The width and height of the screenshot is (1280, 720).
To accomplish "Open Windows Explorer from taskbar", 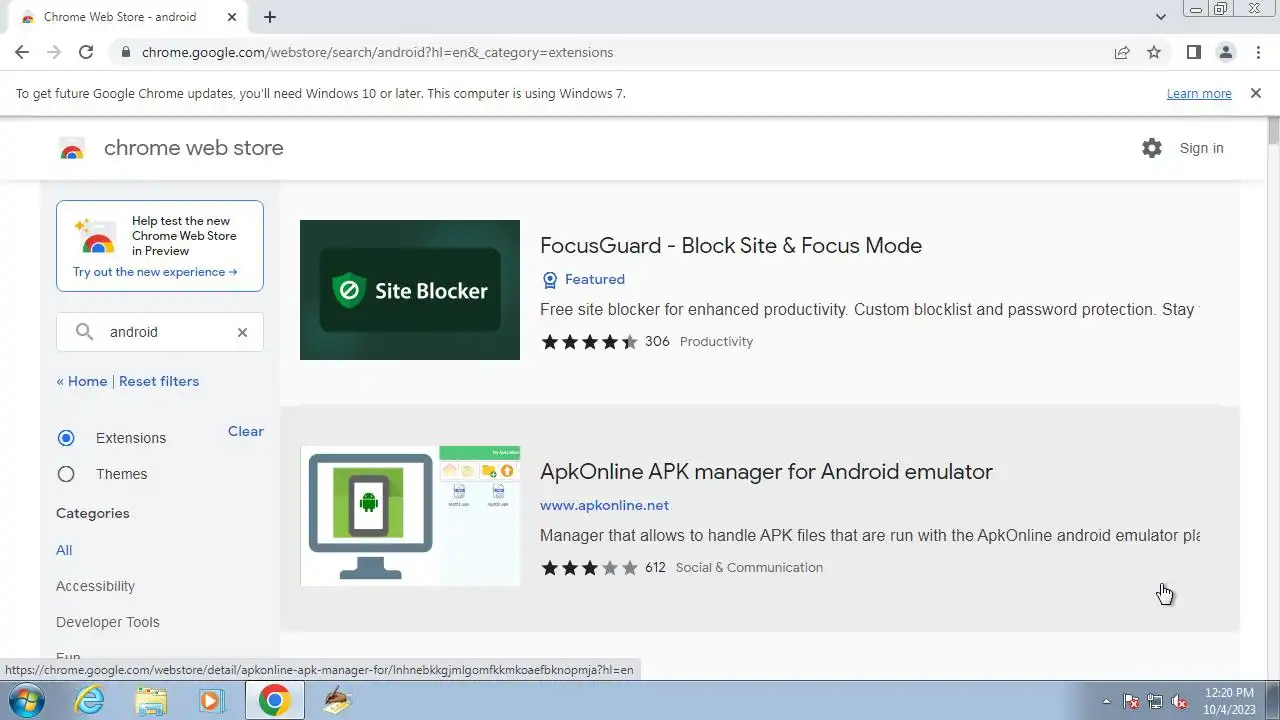I will click(151, 701).
